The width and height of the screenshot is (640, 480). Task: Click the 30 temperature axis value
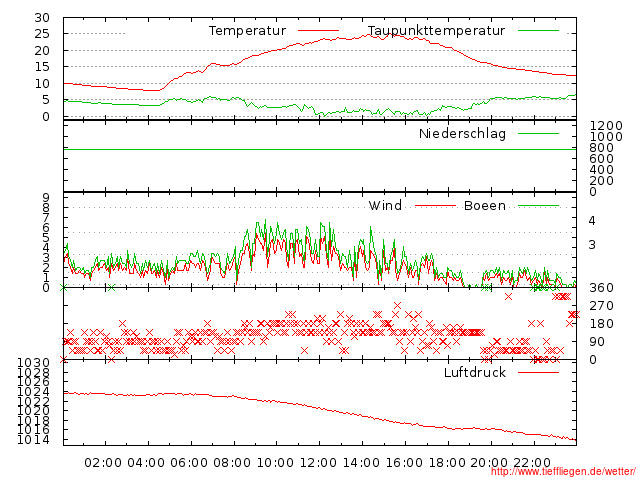(x=42, y=18)
